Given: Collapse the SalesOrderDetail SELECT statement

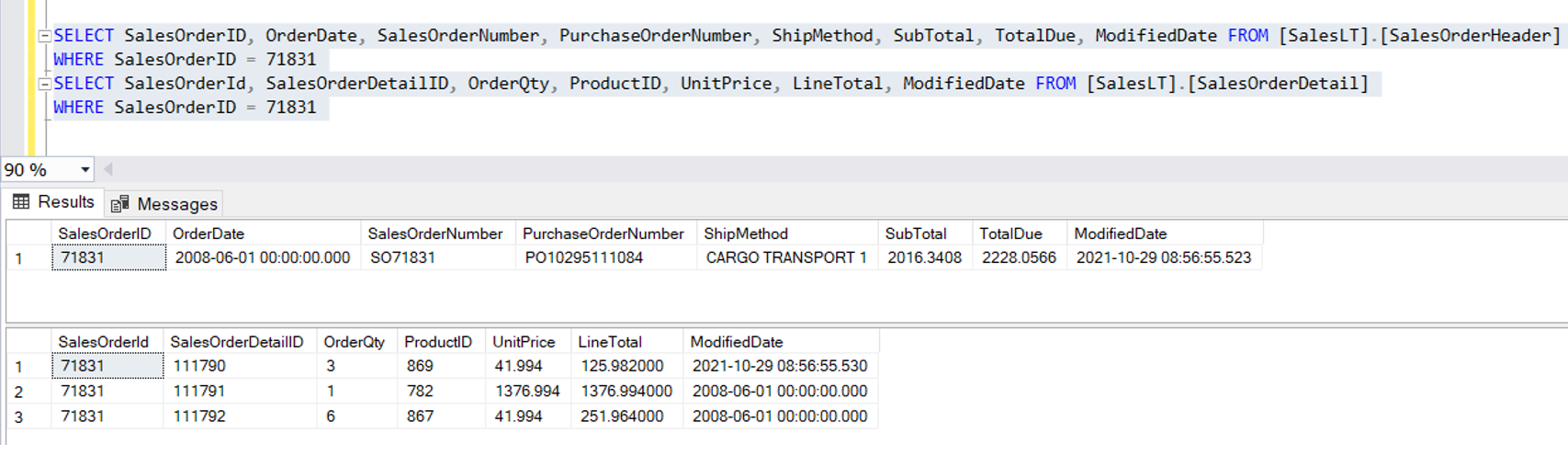Looking at the screenshot, I should pyautogui.click(x=43, y=84).
